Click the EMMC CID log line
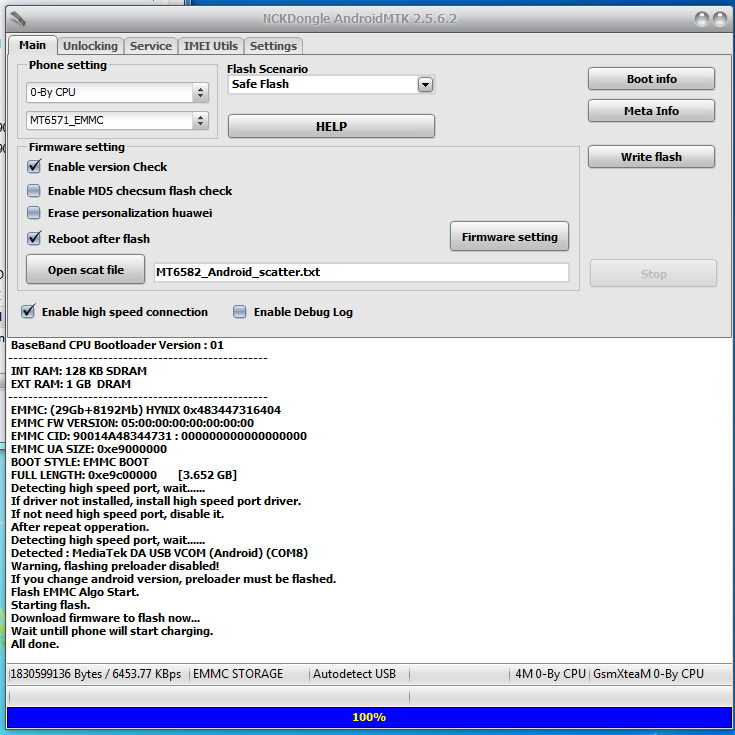The width and height of the screenshot is (735, 735). pos(159,436)
